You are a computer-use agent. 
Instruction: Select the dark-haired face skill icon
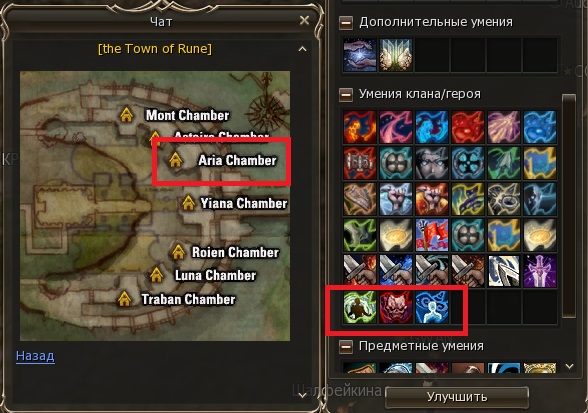click(432, 163)
